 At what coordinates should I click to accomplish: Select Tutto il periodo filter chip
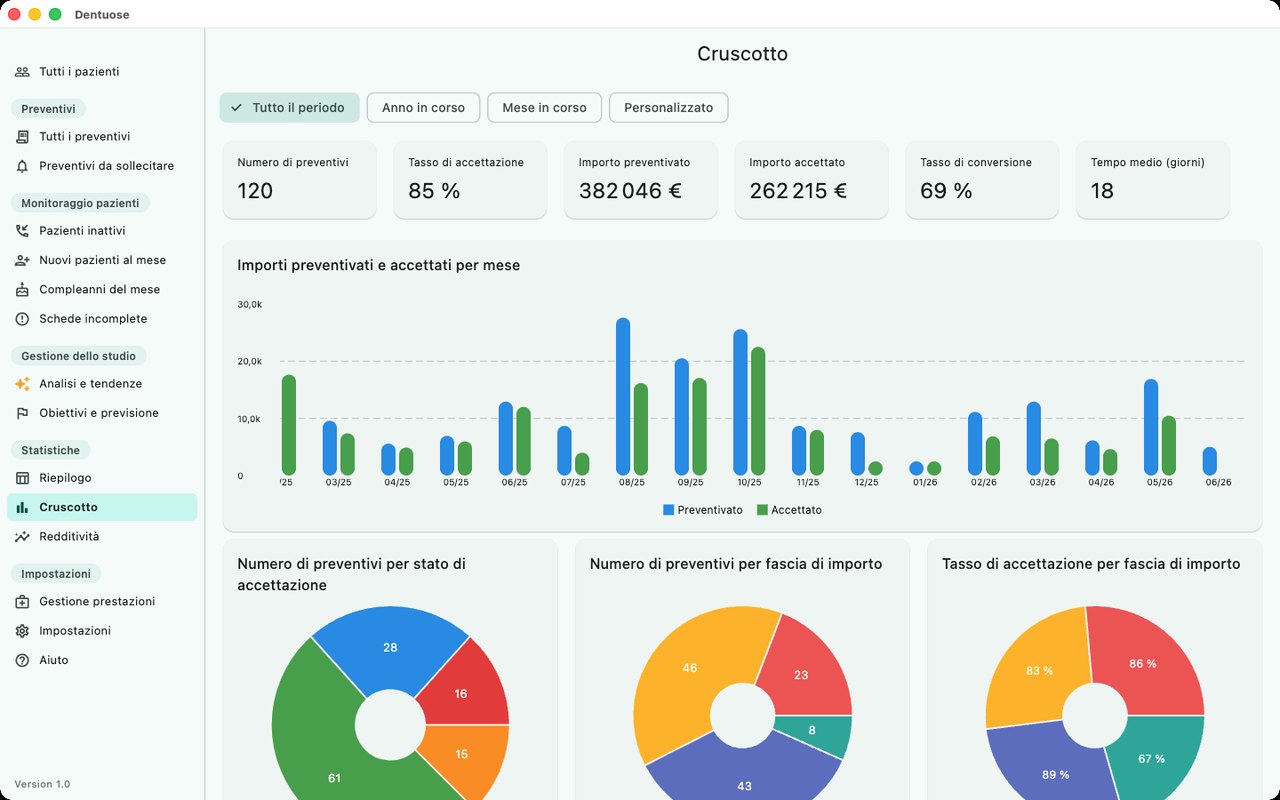[289, 108]
